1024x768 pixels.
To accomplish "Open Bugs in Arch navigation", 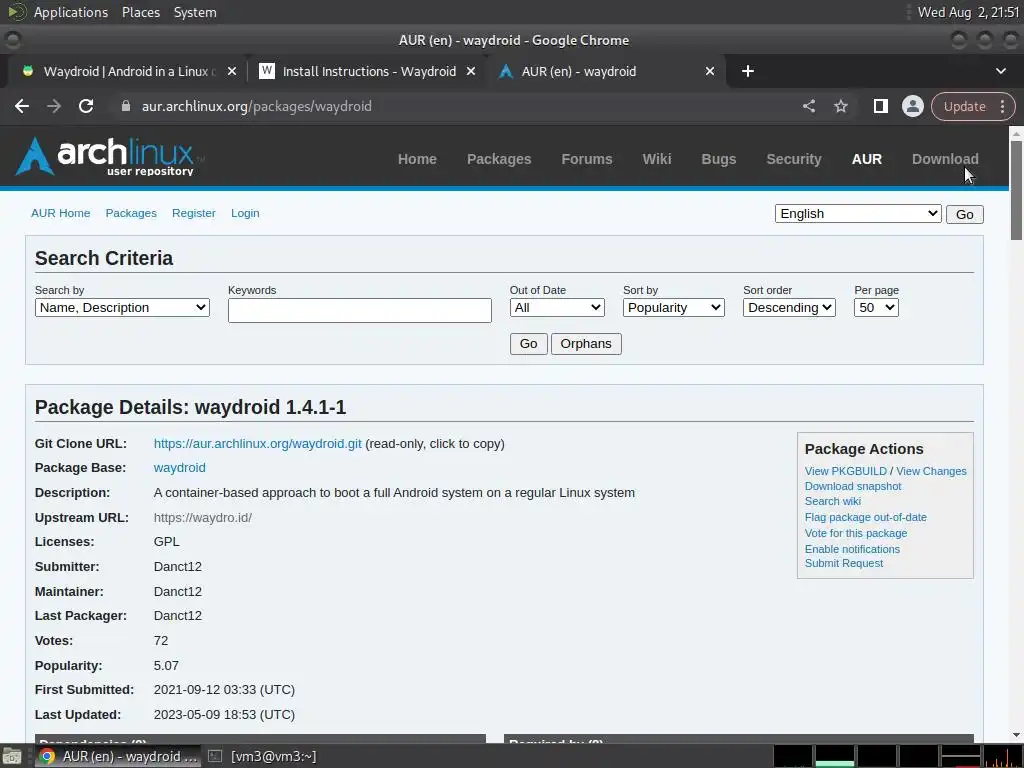I will [718, 159].
